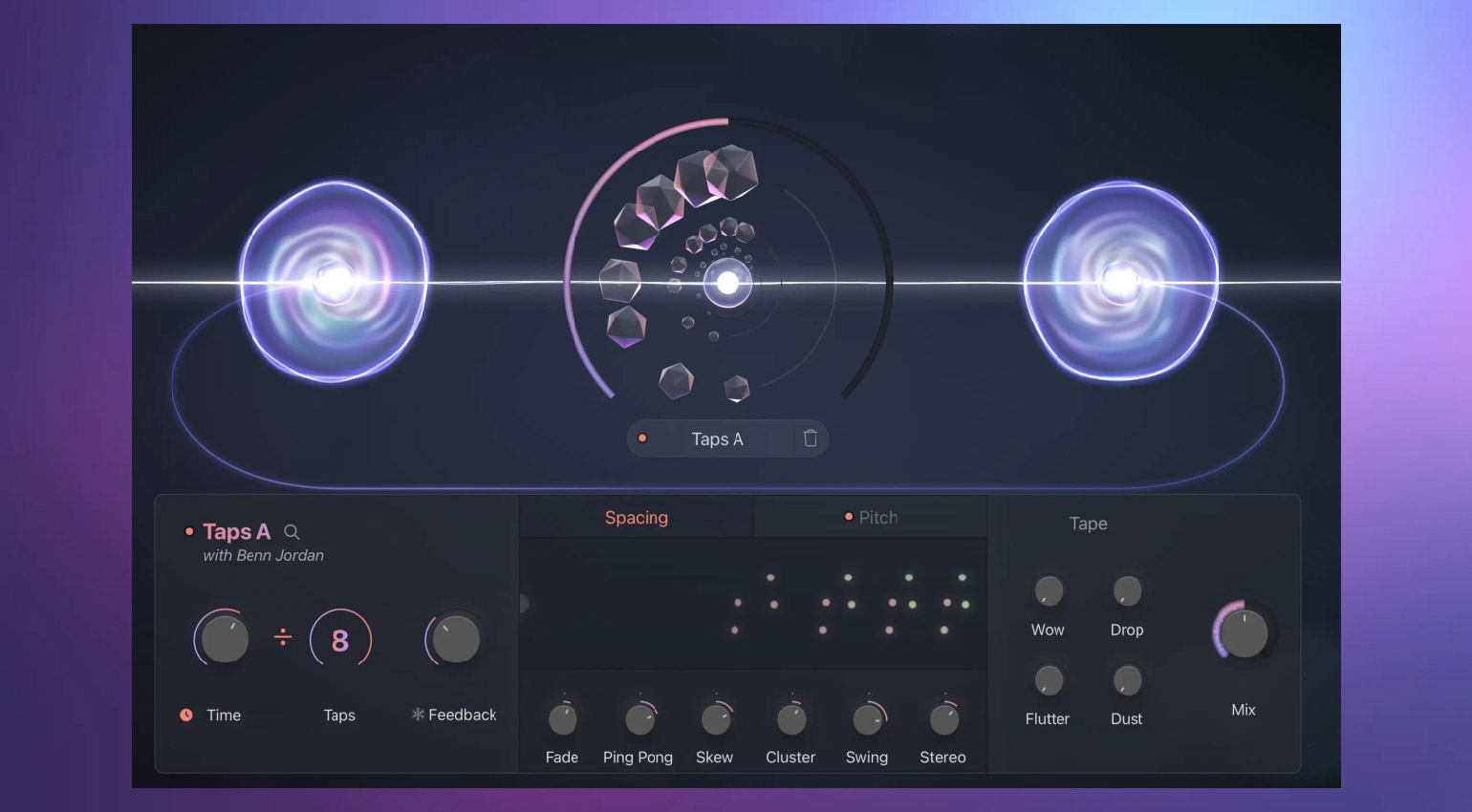Click the Mix knob
The image size is (1472, 812).
(1244, 633)
